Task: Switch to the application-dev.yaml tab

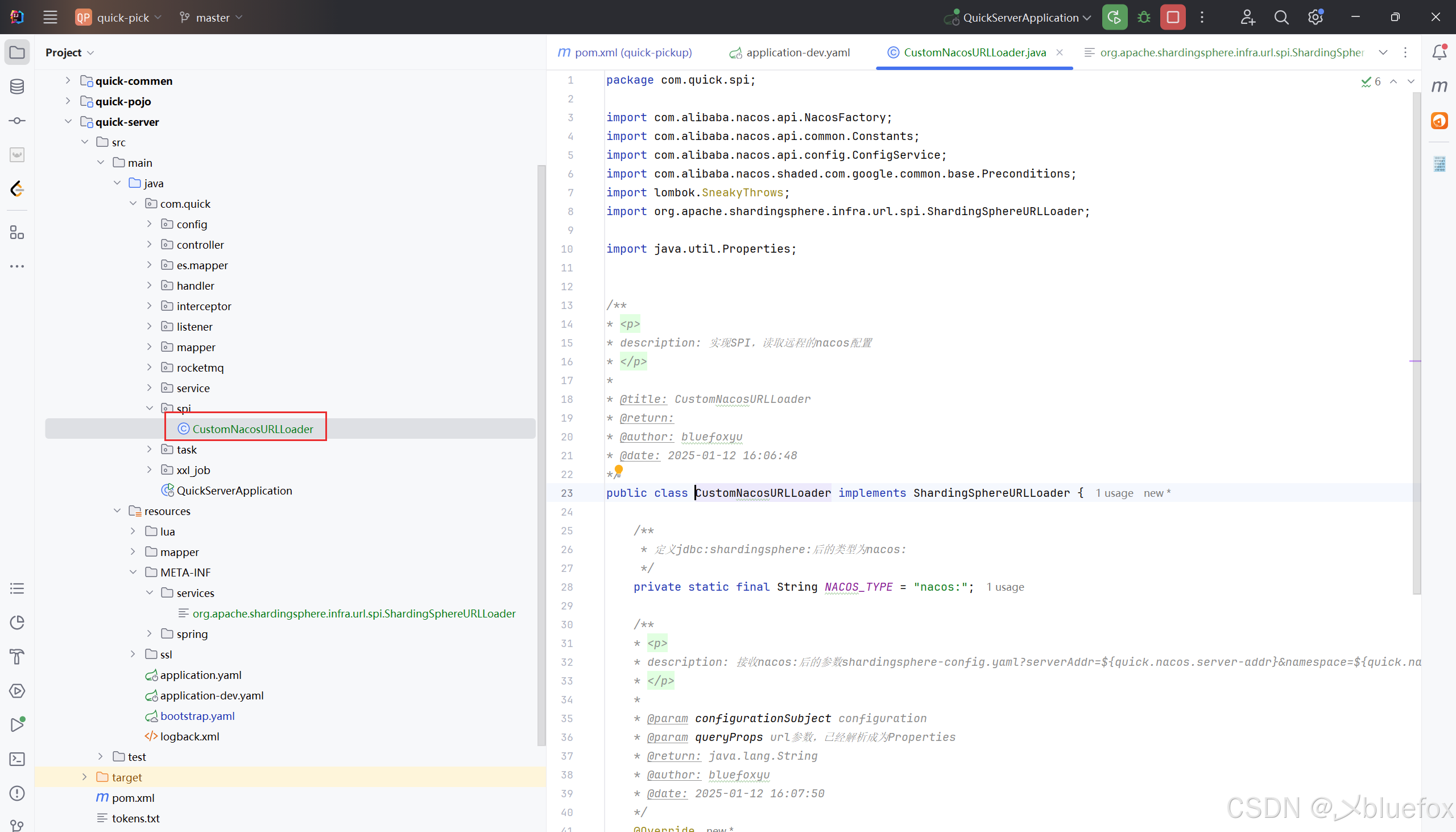Action: coord(797,52)
